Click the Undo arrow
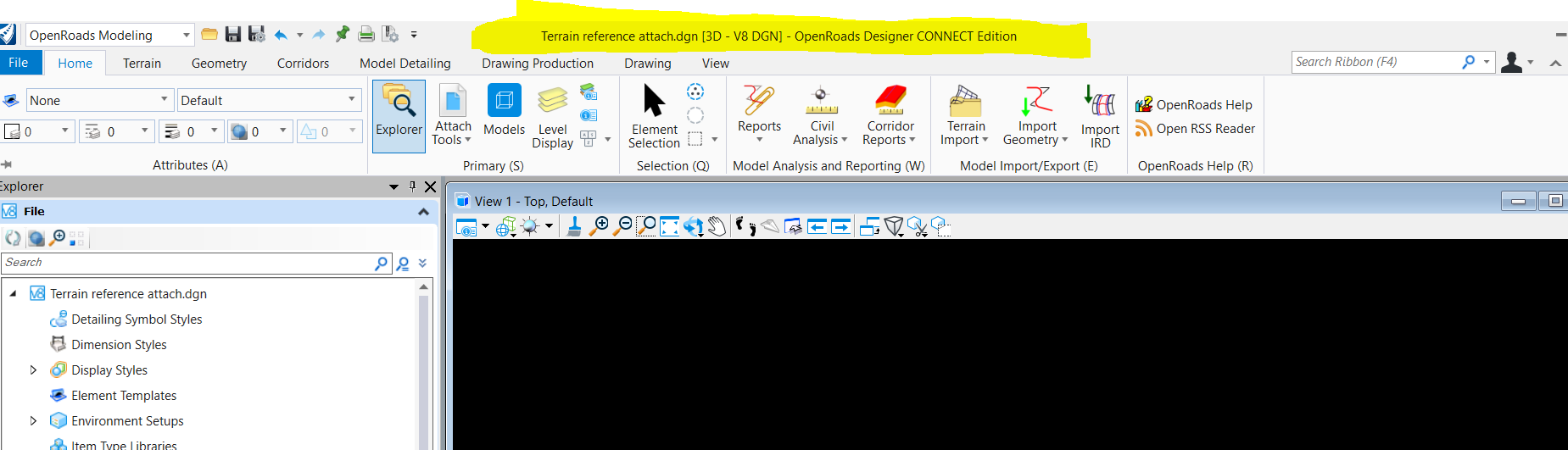The image size is (1568, 450). click(x=281, y=35)
